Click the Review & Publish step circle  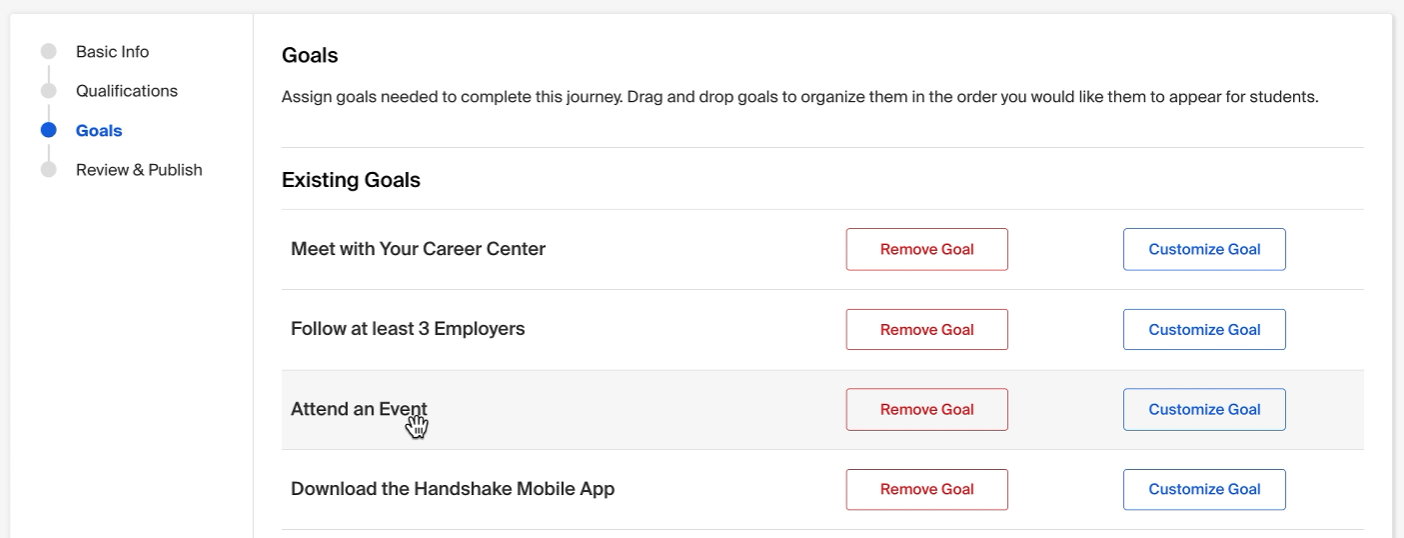(48, 170)
